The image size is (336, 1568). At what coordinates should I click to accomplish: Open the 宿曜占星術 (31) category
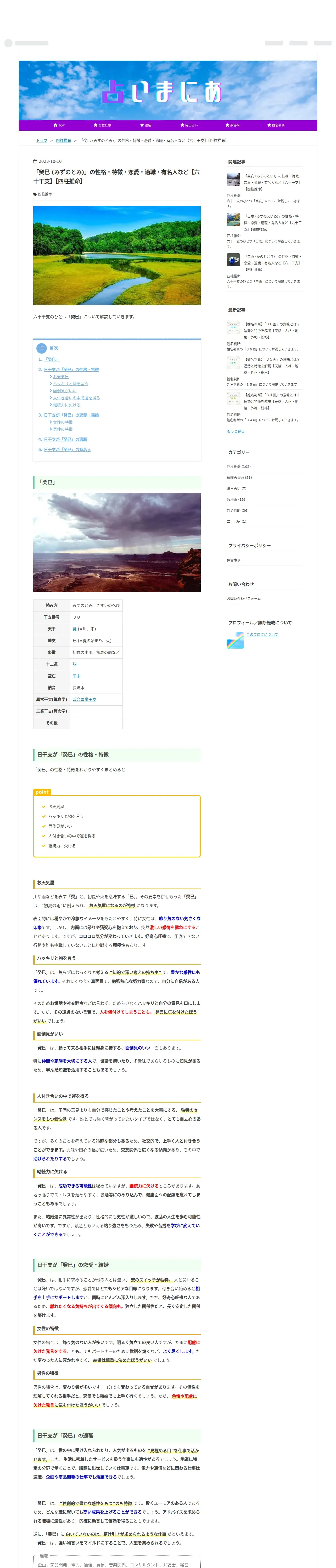tap(240, 478)
